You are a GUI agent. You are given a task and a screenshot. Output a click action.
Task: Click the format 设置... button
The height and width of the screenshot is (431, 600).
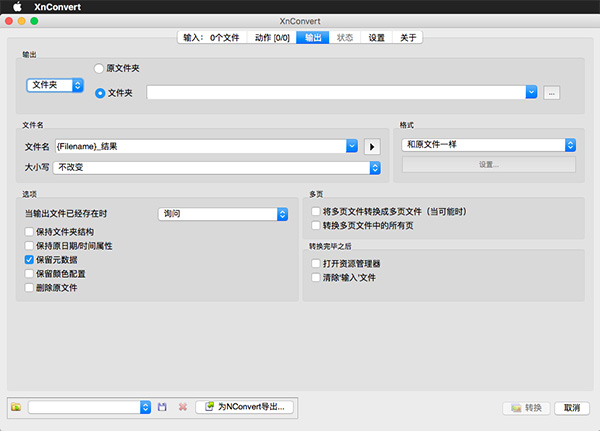click(489, 165)
